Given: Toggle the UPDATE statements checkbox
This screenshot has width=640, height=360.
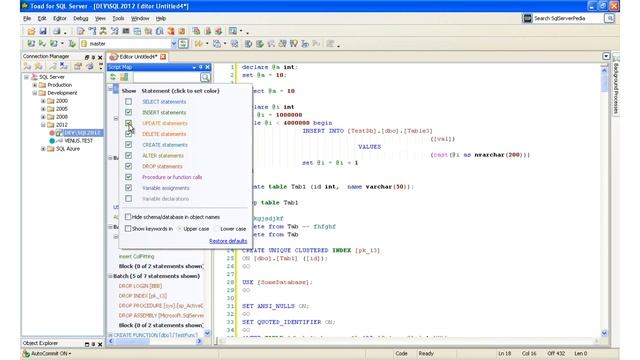Looking at the screenshot, I should (x=129, y=123).
